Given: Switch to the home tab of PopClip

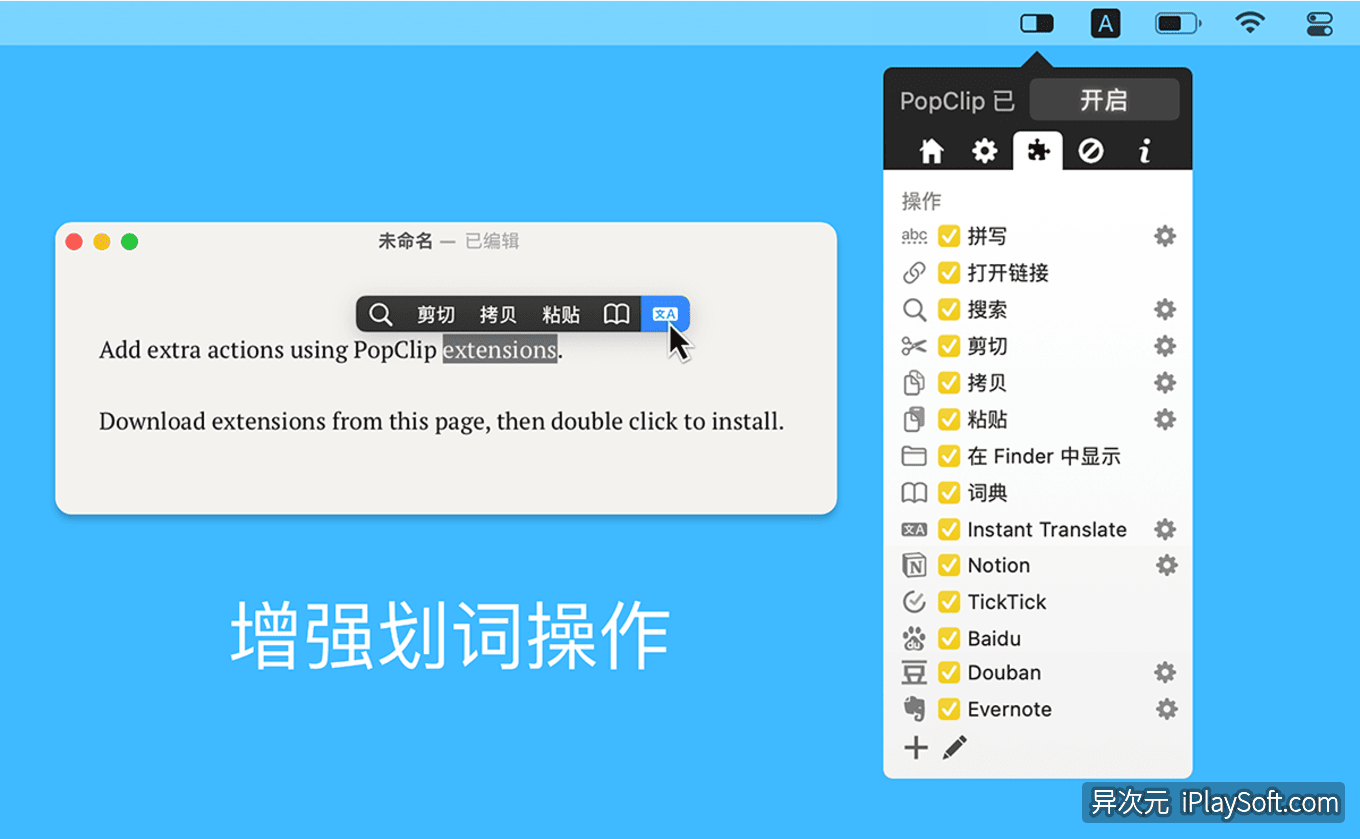Looking at the screenshot, I should [x=931, y=150].
